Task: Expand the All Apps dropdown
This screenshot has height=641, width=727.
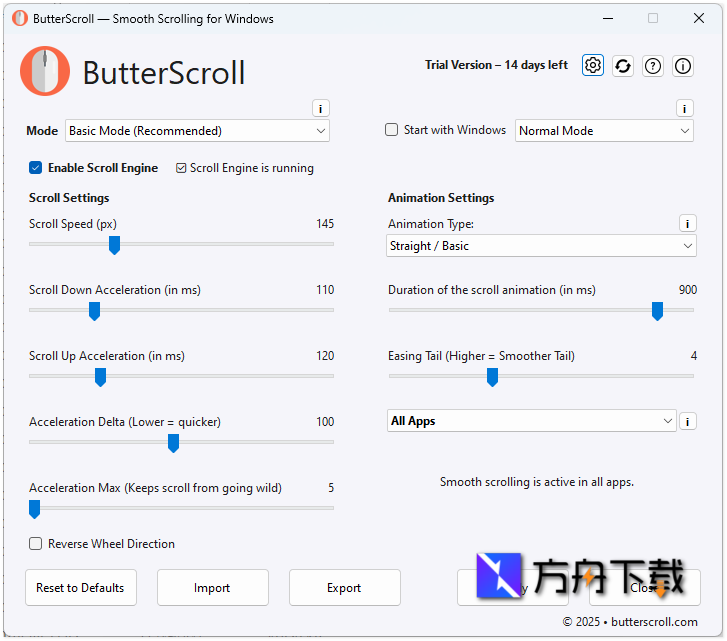Action: pyautogui.click(x=531, y=421)
